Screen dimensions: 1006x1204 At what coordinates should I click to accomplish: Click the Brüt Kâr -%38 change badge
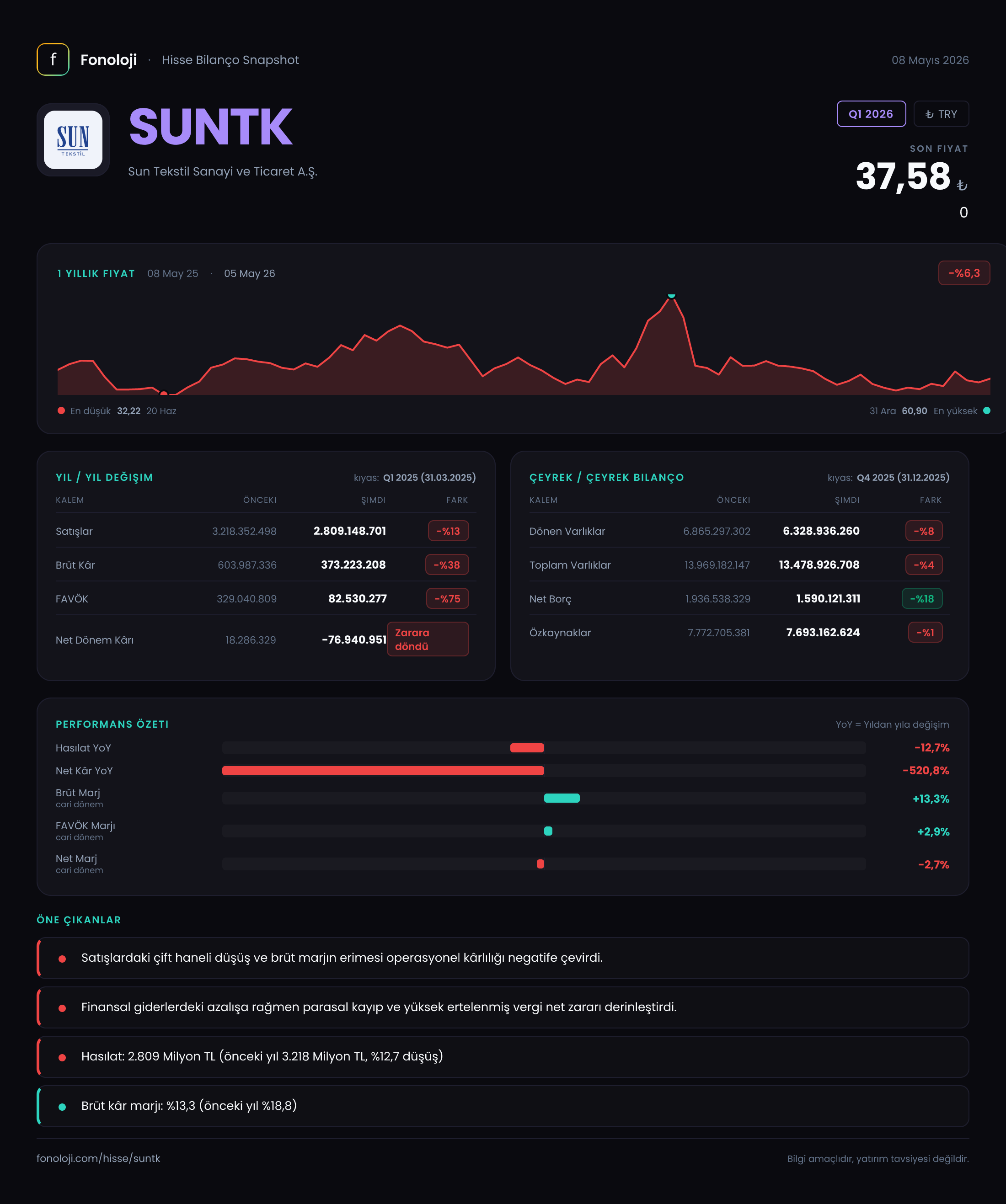point(447,565)
